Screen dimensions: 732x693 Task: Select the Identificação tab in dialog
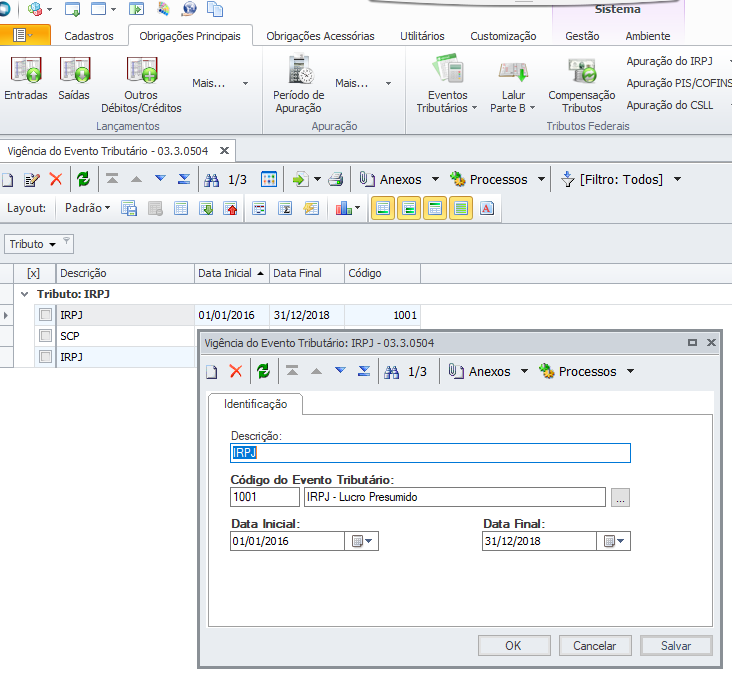click(x=255, y=404)
